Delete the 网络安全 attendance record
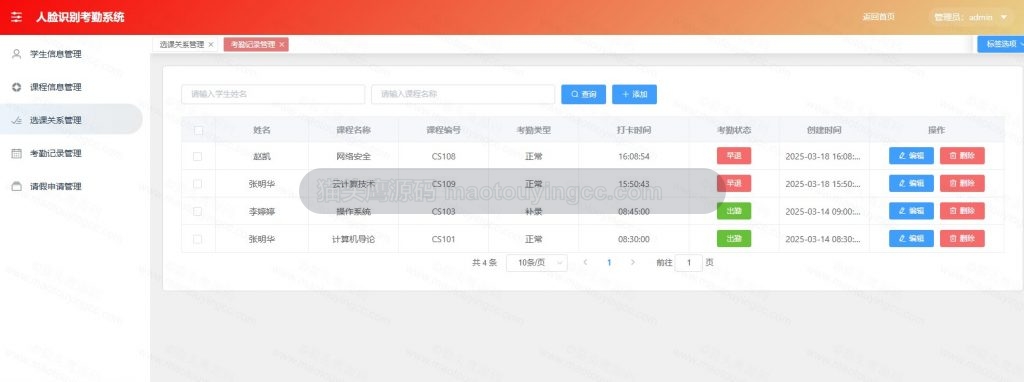Viewport: 1024px width, 382px height. 962,156
